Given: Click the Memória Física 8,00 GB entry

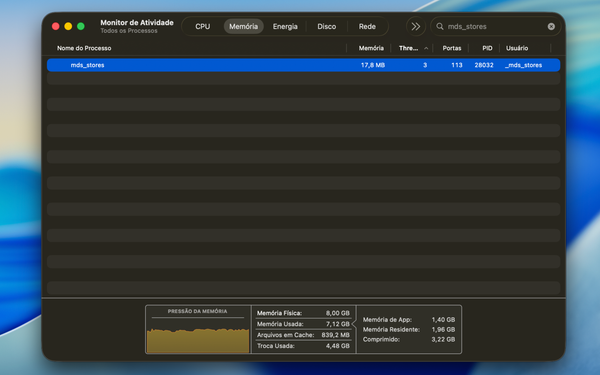Looking at the screenshot, I should (x=303, y=313).
